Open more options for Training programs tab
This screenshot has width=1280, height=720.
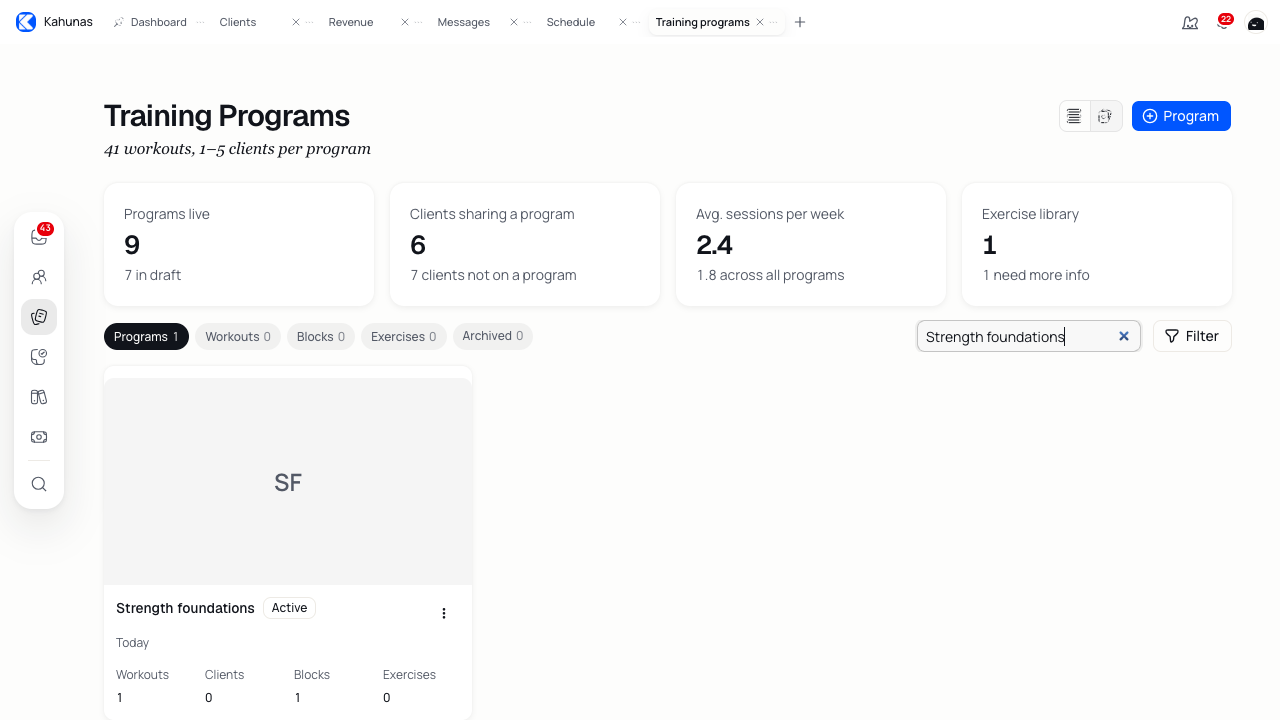(773, 22)
